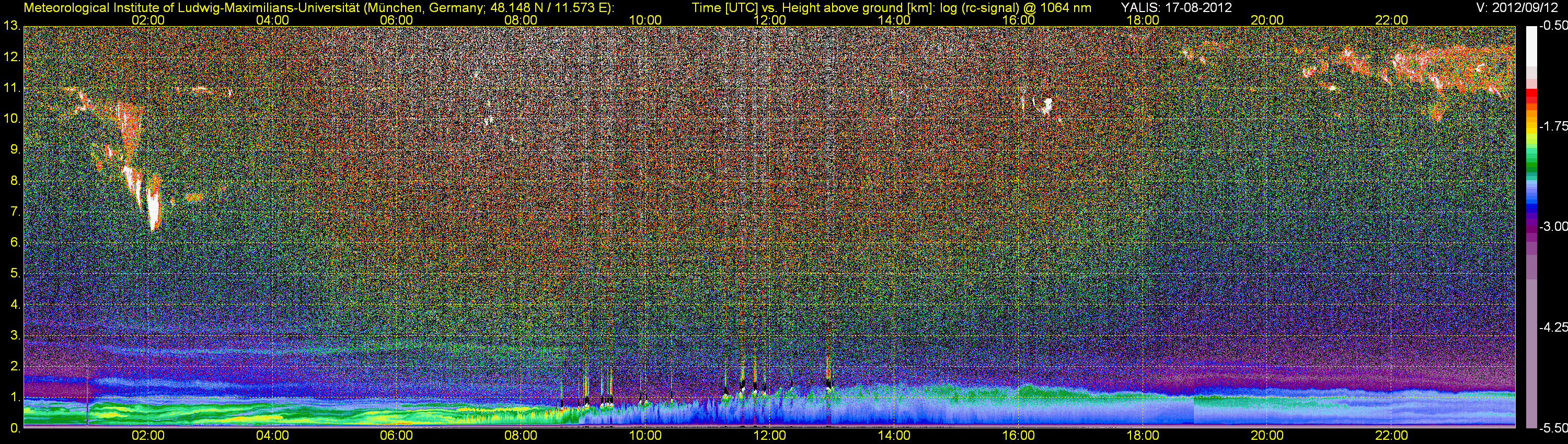
Task: Click the 06:00 label on the bottom time axis
Action: [396, 436]
